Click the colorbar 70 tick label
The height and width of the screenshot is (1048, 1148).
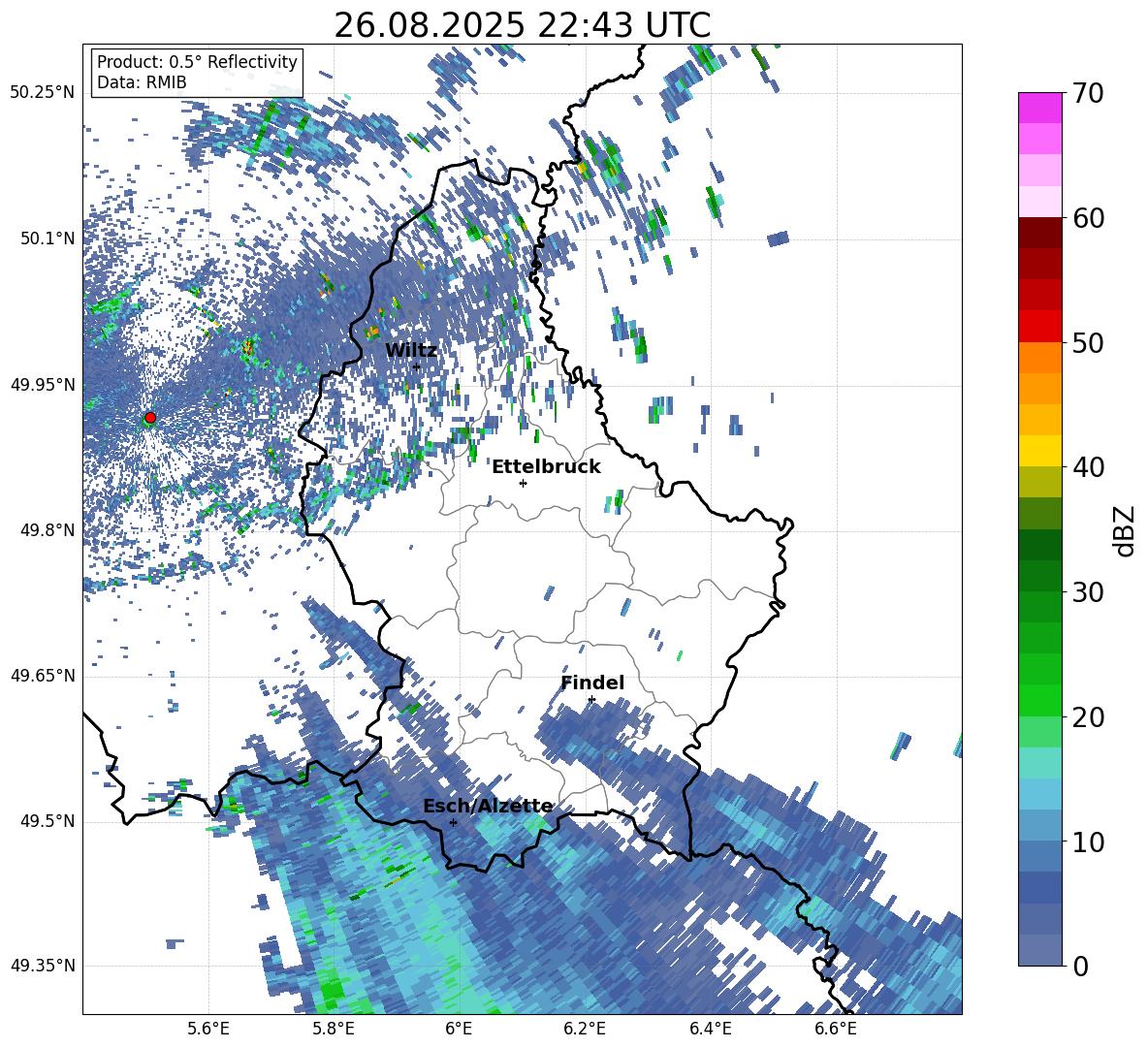1088,93
